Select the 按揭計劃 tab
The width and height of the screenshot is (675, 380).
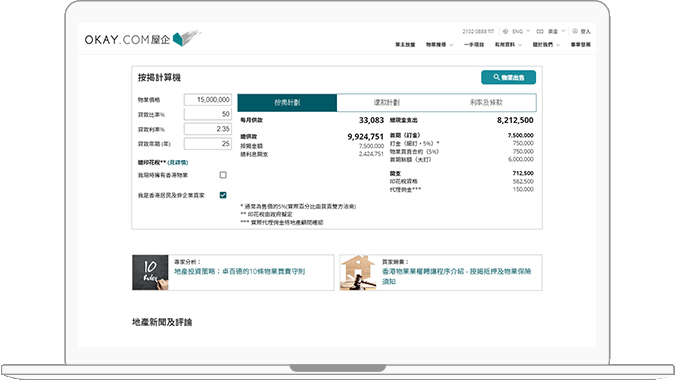click(x=287, y=102)
